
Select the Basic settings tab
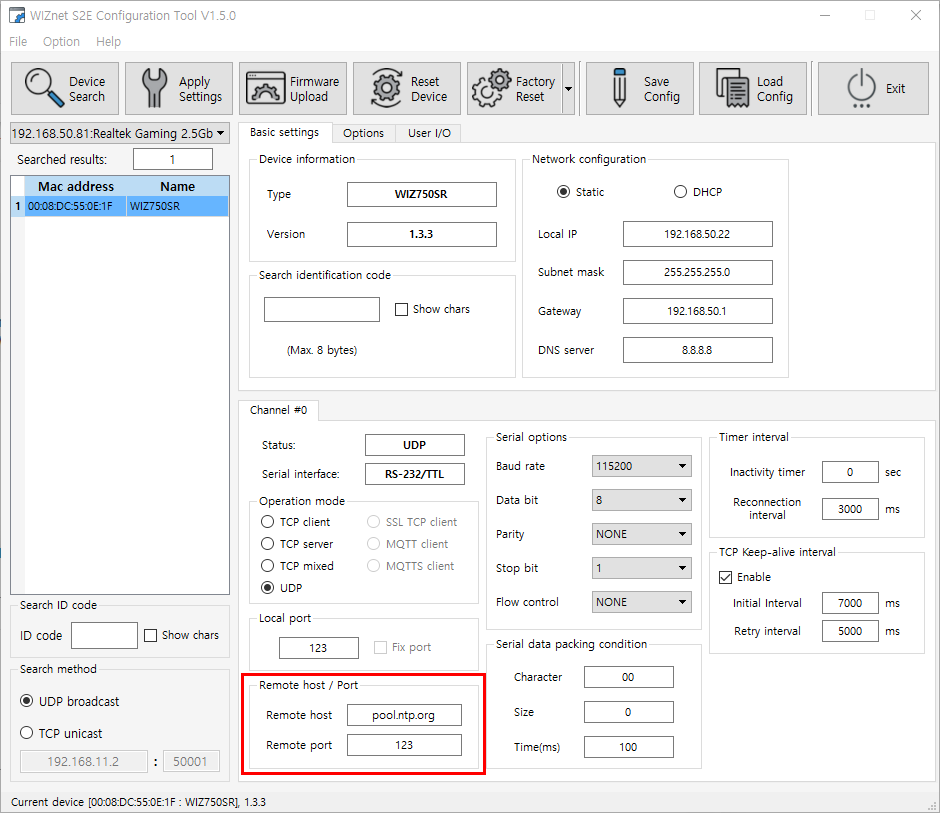285,132
